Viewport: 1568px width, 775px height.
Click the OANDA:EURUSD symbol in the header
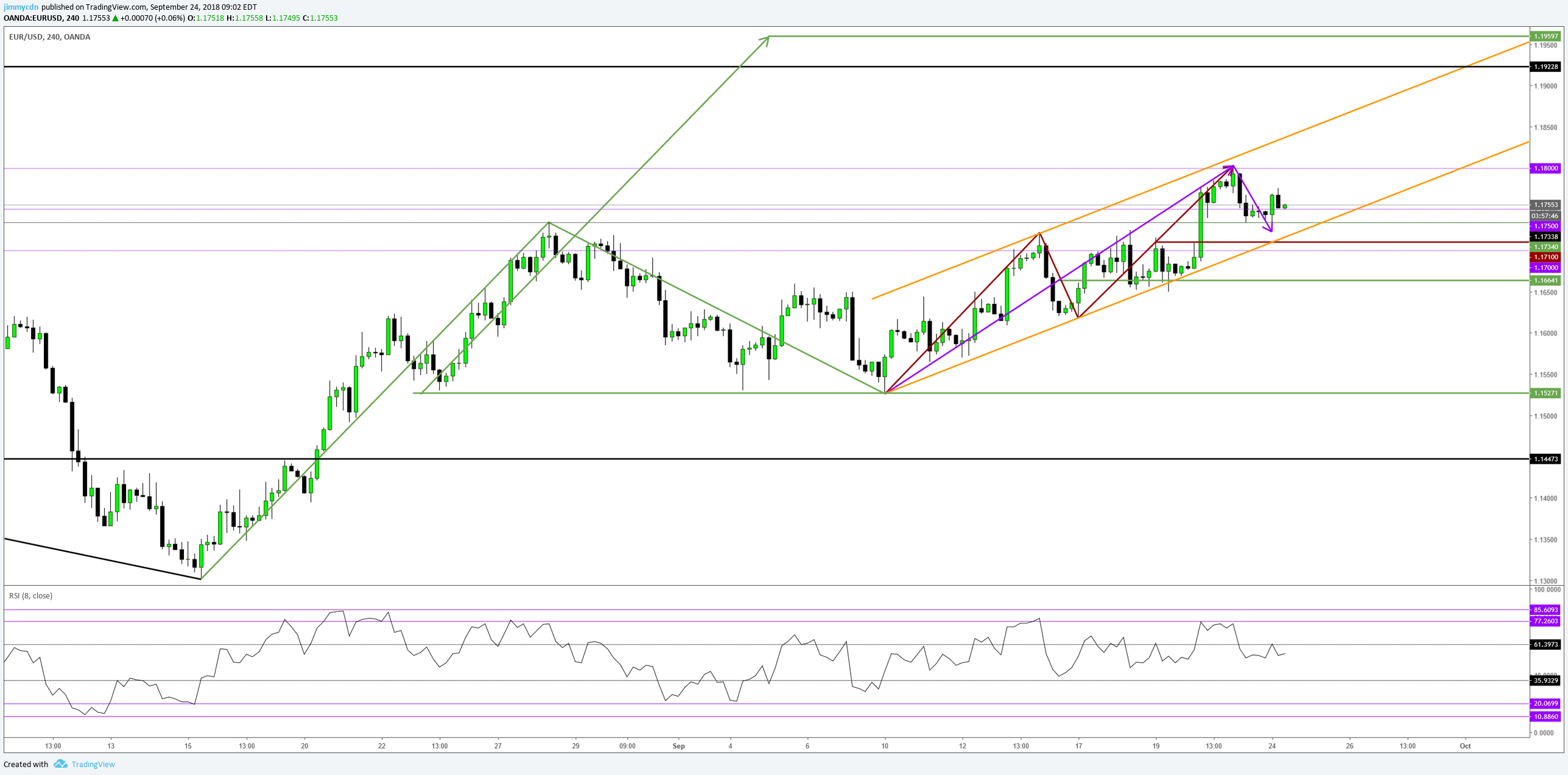click(x=33, y=18)
